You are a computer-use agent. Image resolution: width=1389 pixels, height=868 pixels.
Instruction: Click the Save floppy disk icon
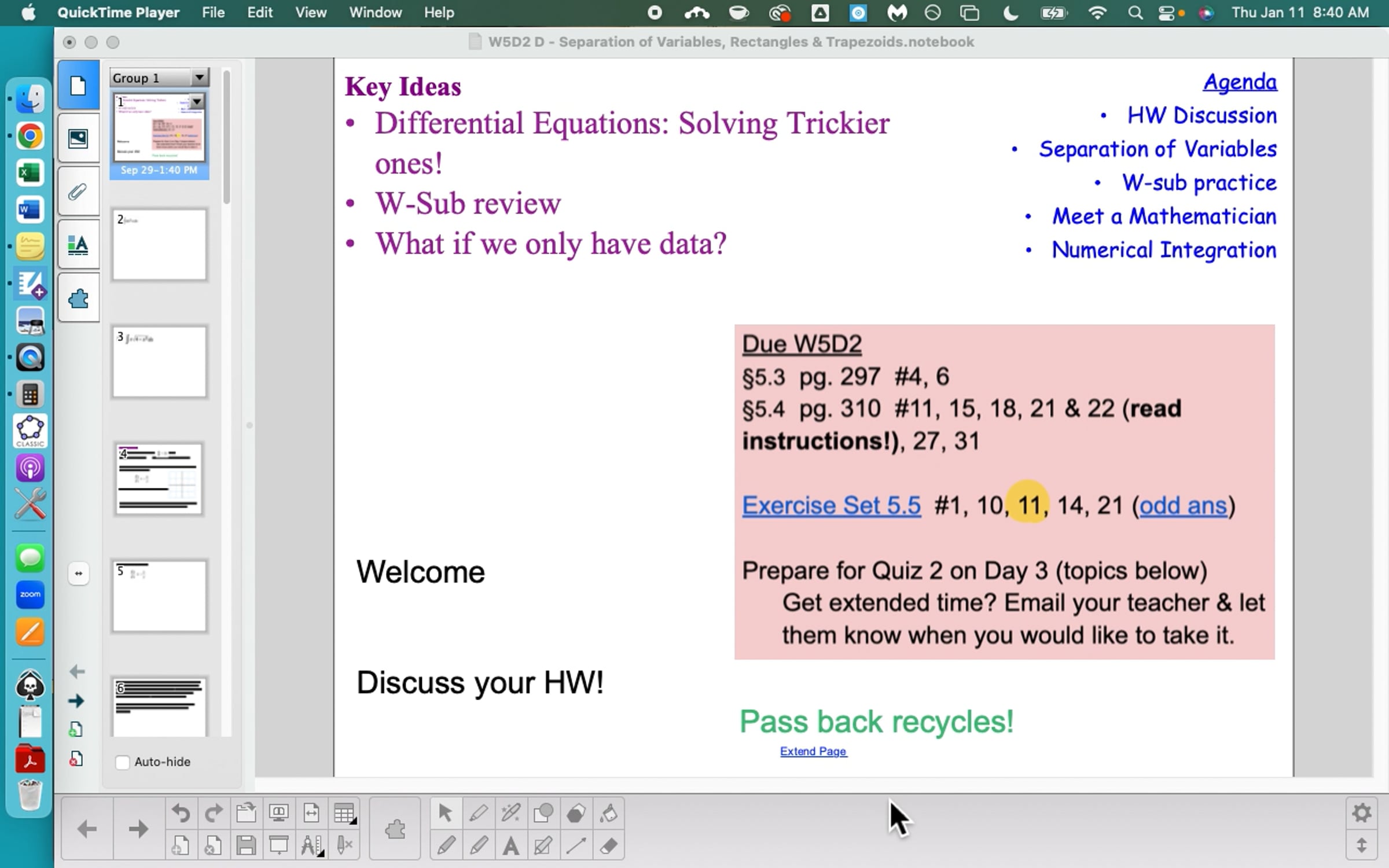(246, 846)
